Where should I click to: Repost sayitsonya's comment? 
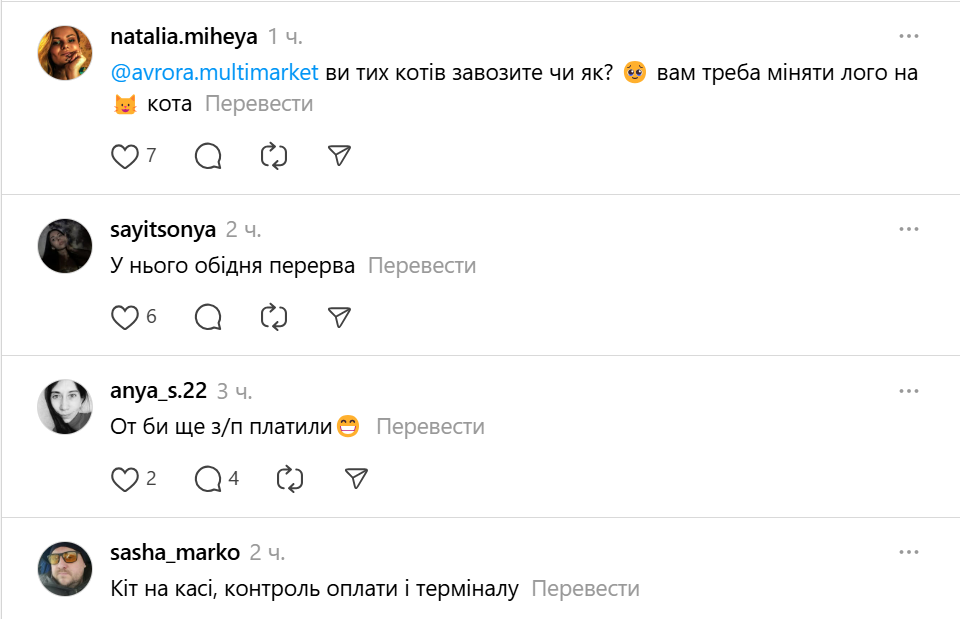pos(274,317)
